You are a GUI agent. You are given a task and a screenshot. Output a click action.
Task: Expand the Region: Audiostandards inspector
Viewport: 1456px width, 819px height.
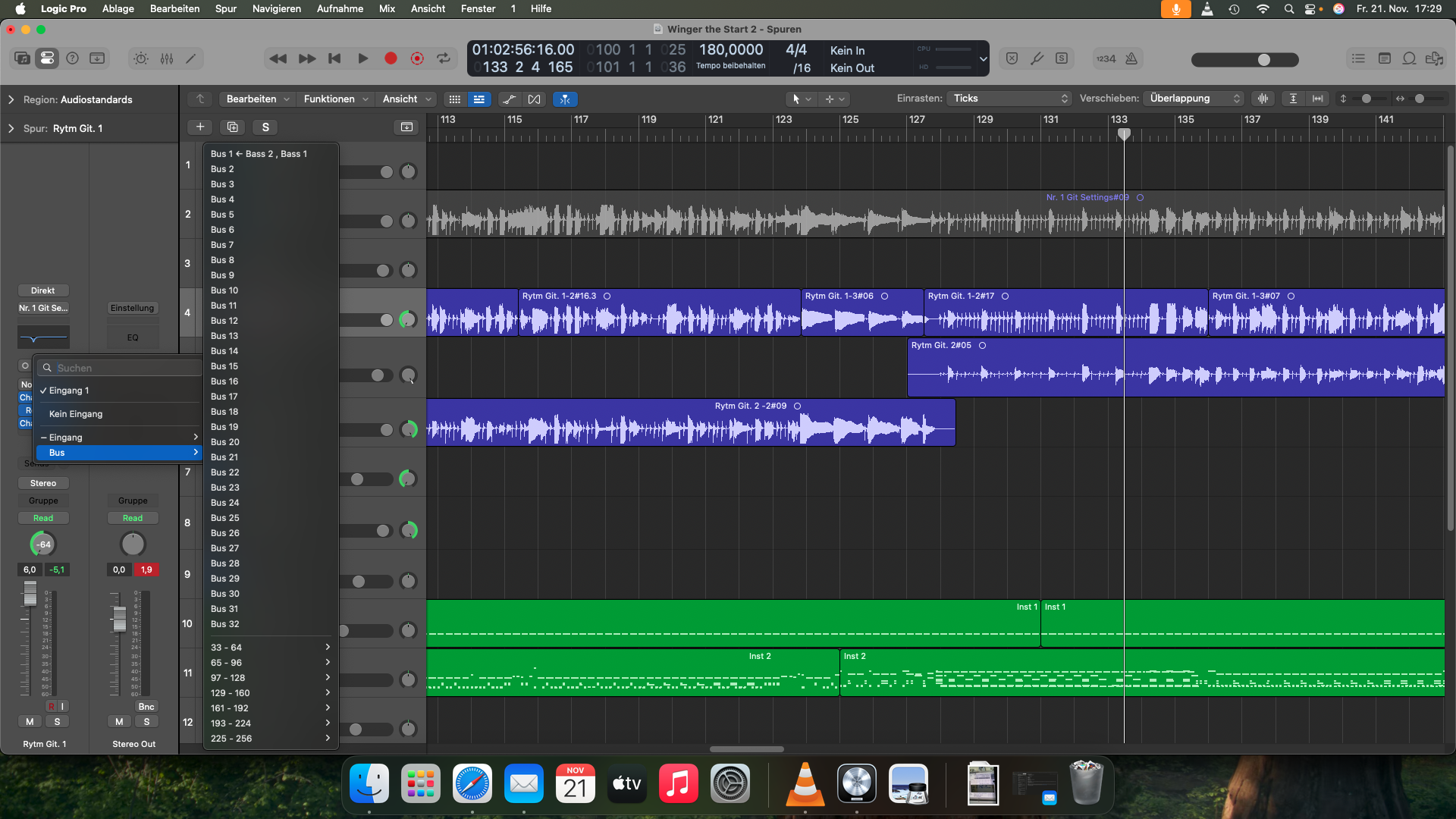tap(11, 99)
